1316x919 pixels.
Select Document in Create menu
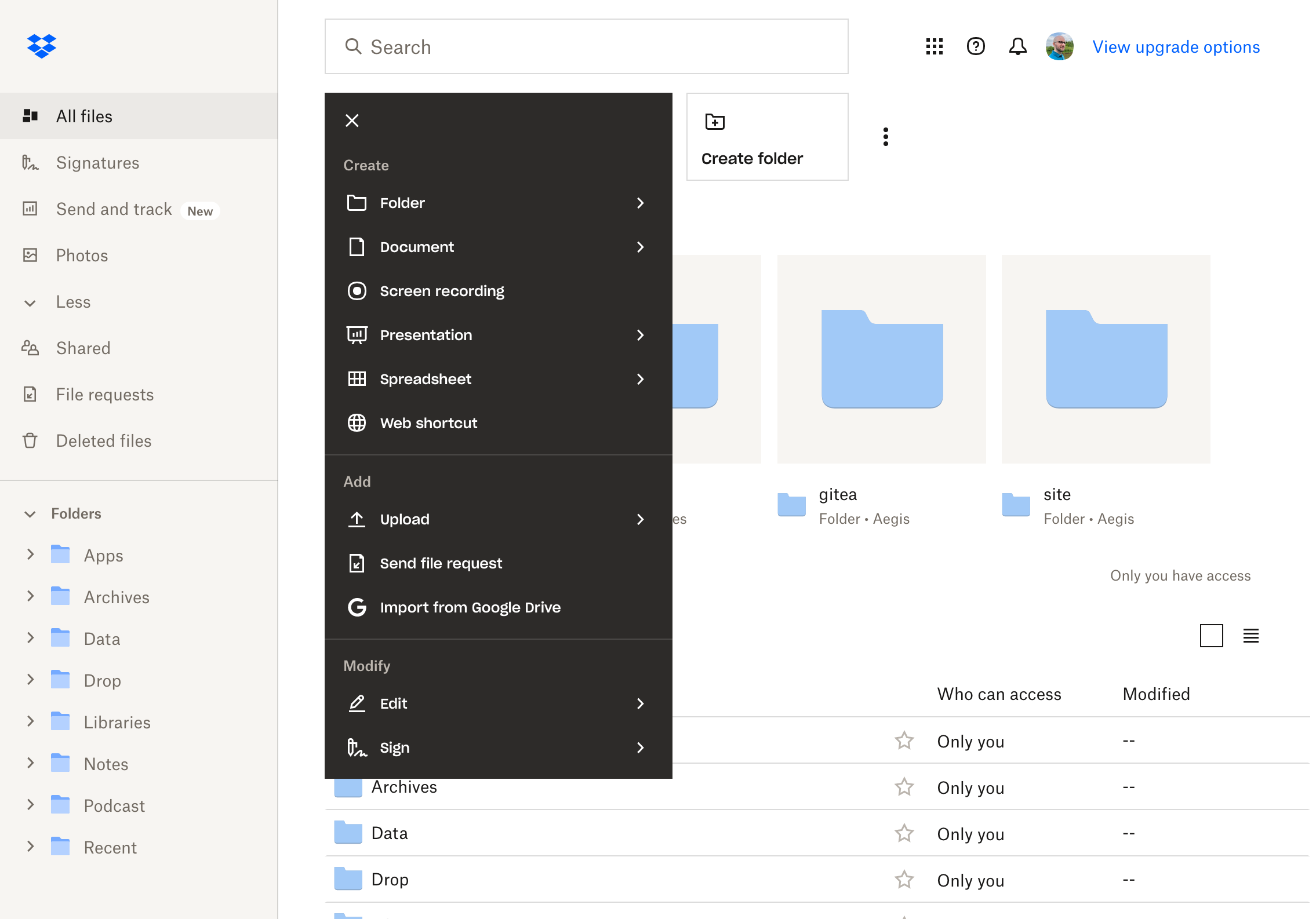coord(498,247)
